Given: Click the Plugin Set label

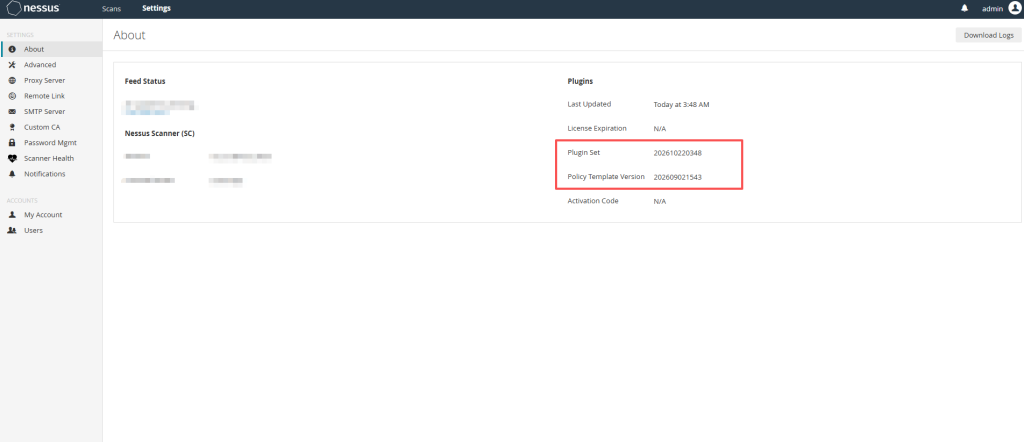Looking at the screenshot, I should (x=584, y=152).
